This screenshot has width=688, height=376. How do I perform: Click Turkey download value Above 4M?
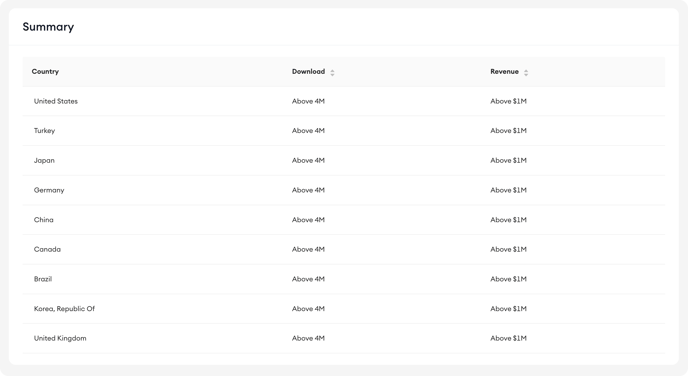pyautogui.click(x=308, y=131)
